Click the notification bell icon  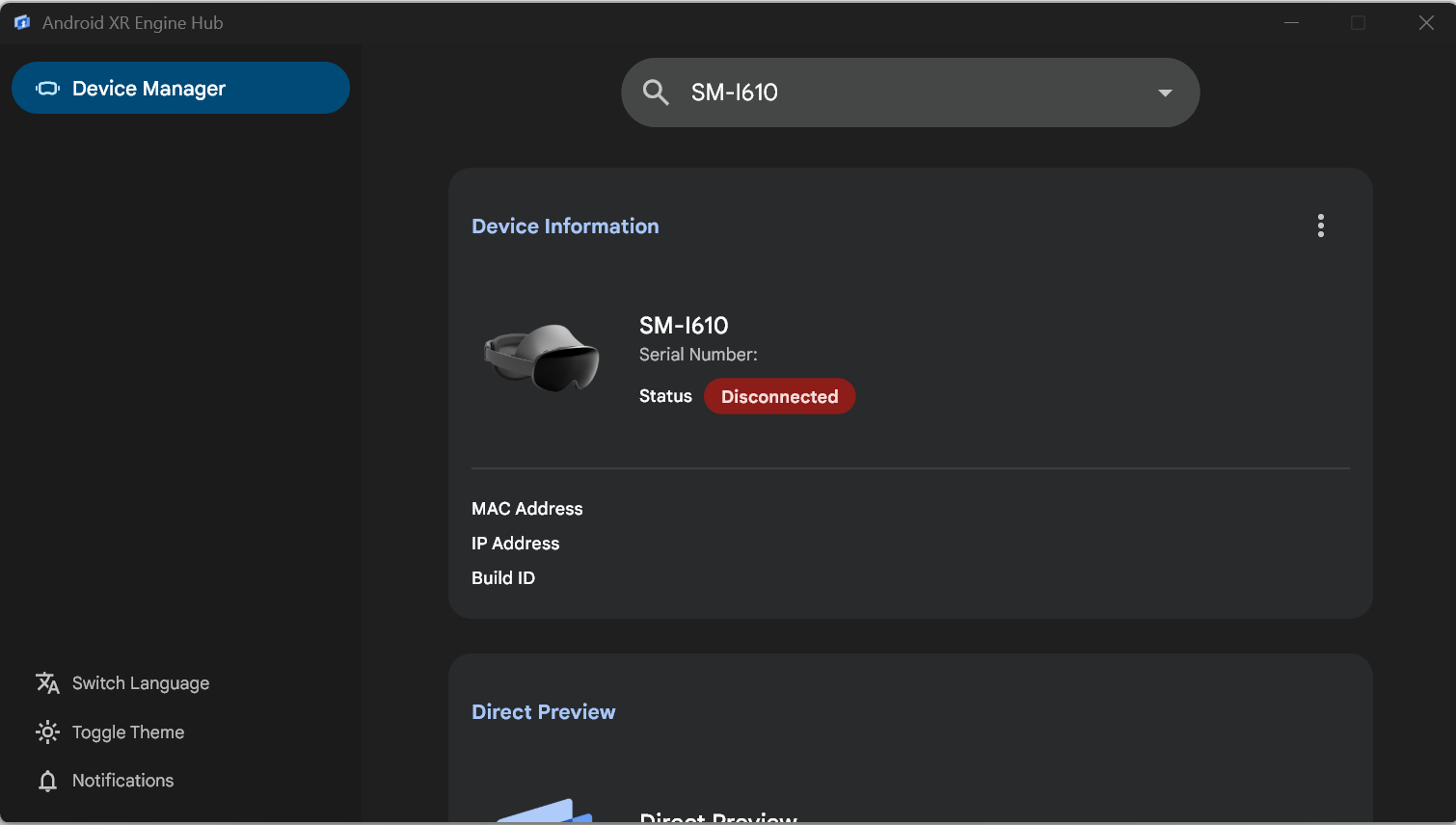47,781
